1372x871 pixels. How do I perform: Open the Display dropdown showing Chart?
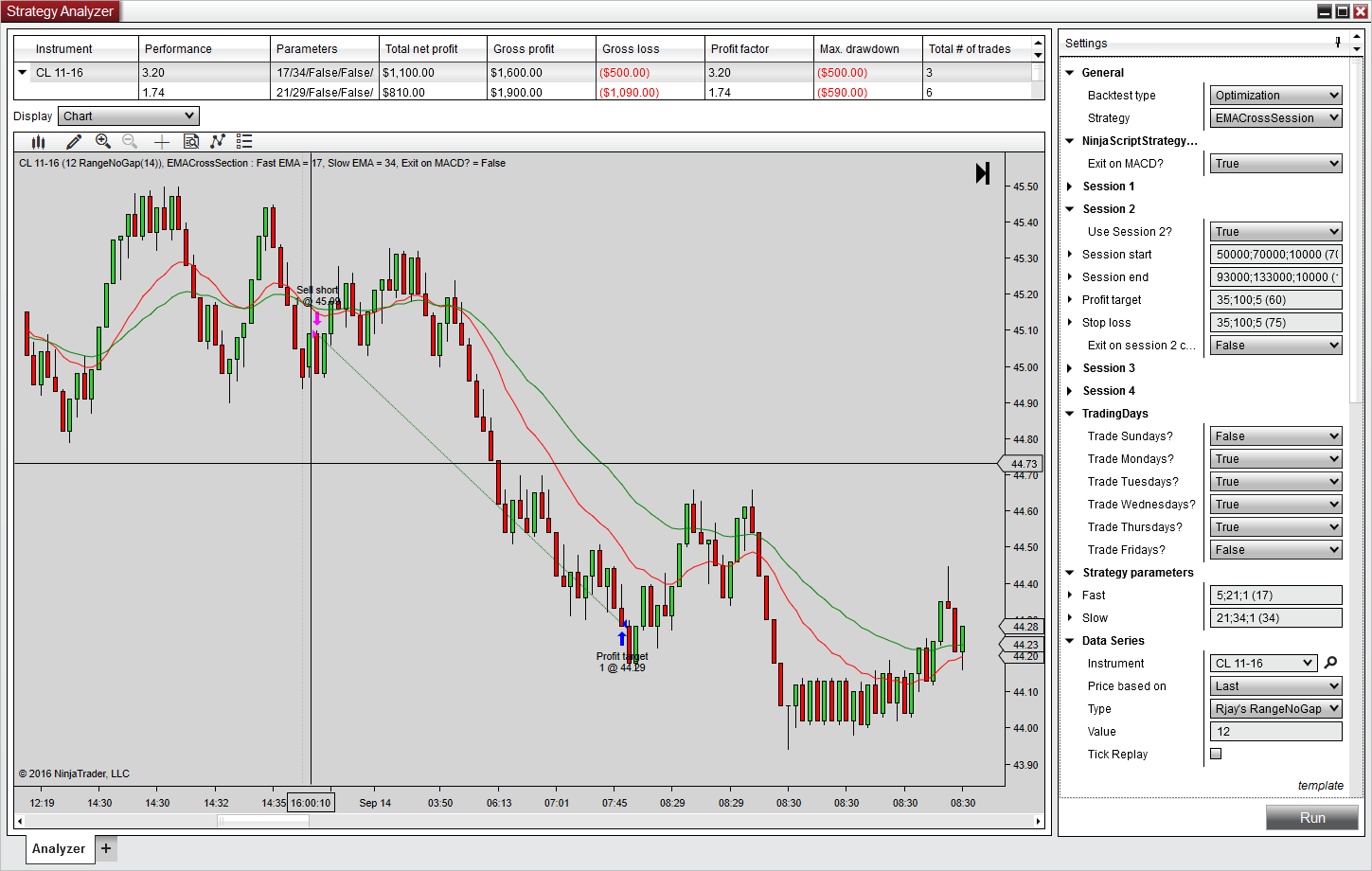click(128, 116)
